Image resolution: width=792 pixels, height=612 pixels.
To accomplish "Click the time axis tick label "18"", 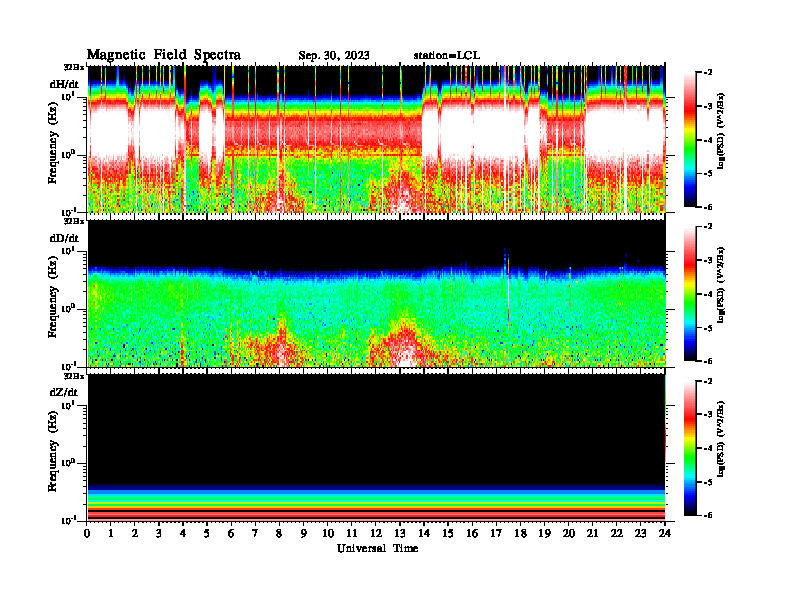I will 520,533.
